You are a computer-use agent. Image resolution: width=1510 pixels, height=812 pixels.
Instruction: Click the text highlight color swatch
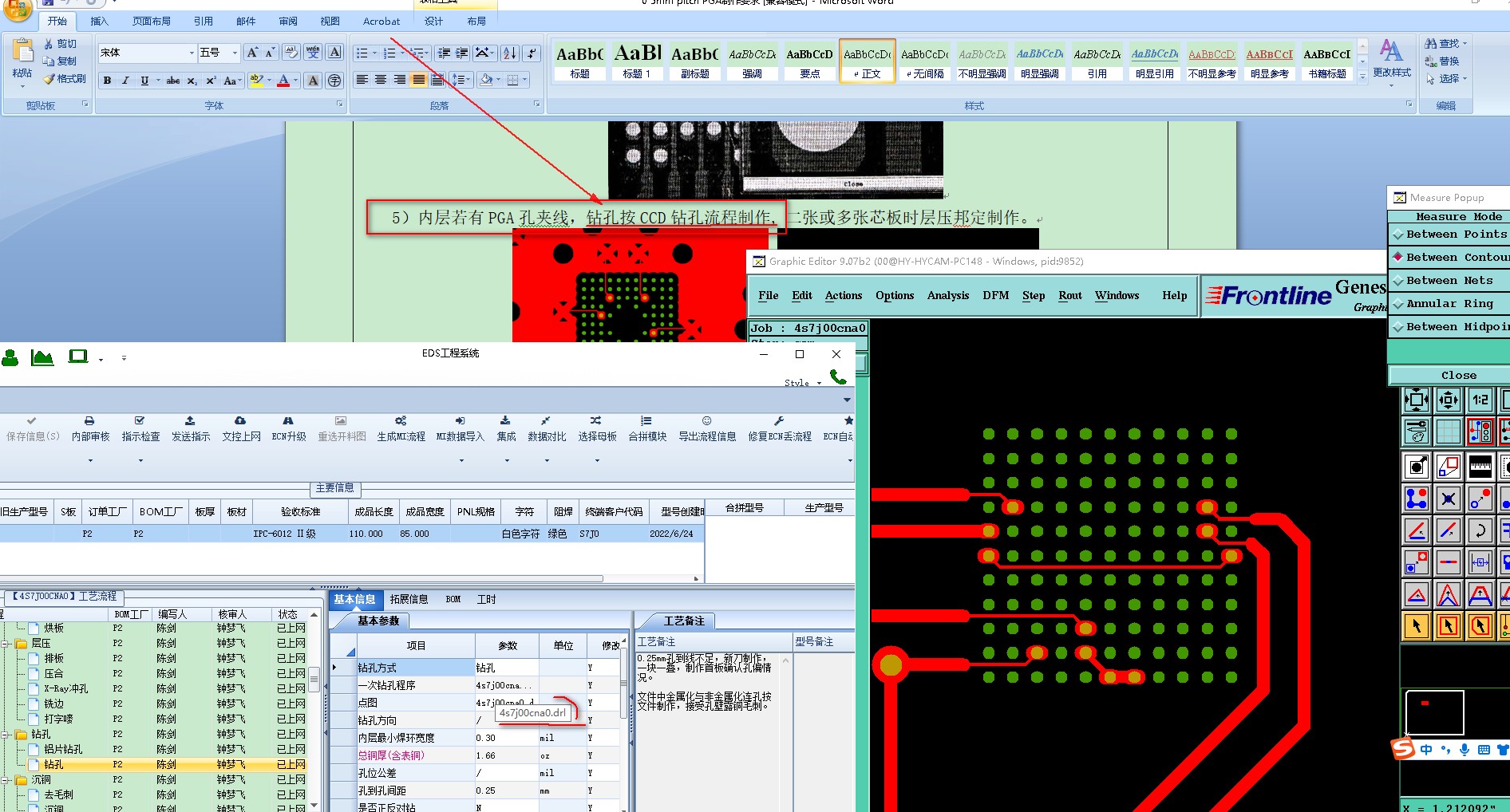point(256,81)
